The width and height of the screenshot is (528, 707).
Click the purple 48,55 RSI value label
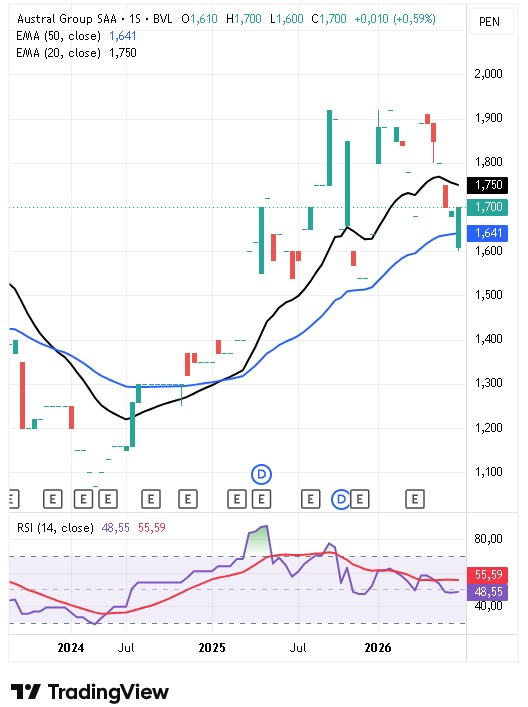pos(488,592)
